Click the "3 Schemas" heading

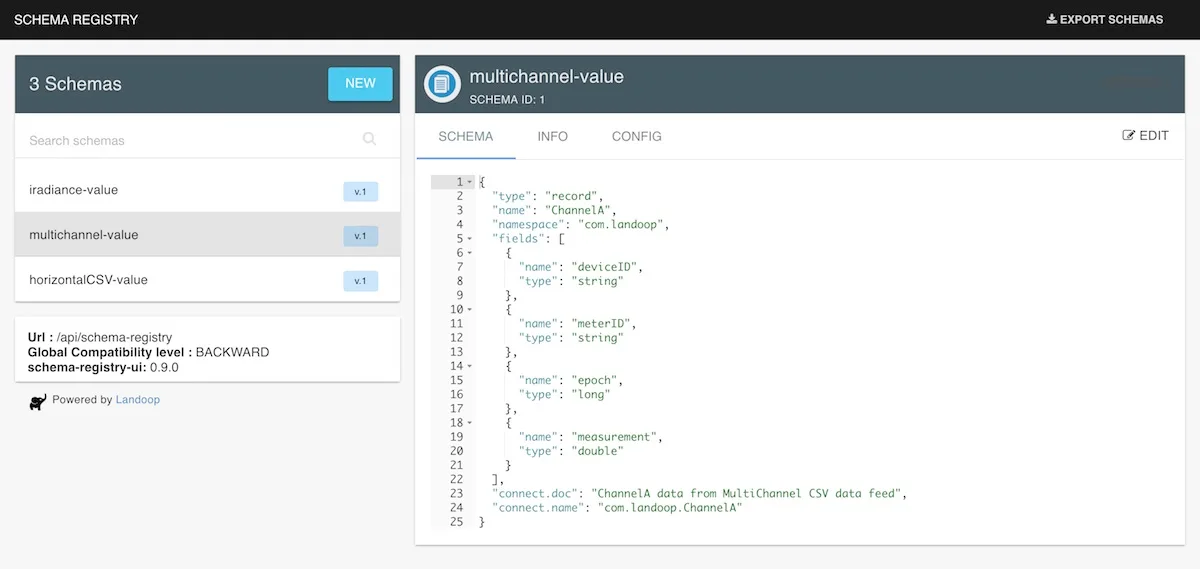point(75,84)
